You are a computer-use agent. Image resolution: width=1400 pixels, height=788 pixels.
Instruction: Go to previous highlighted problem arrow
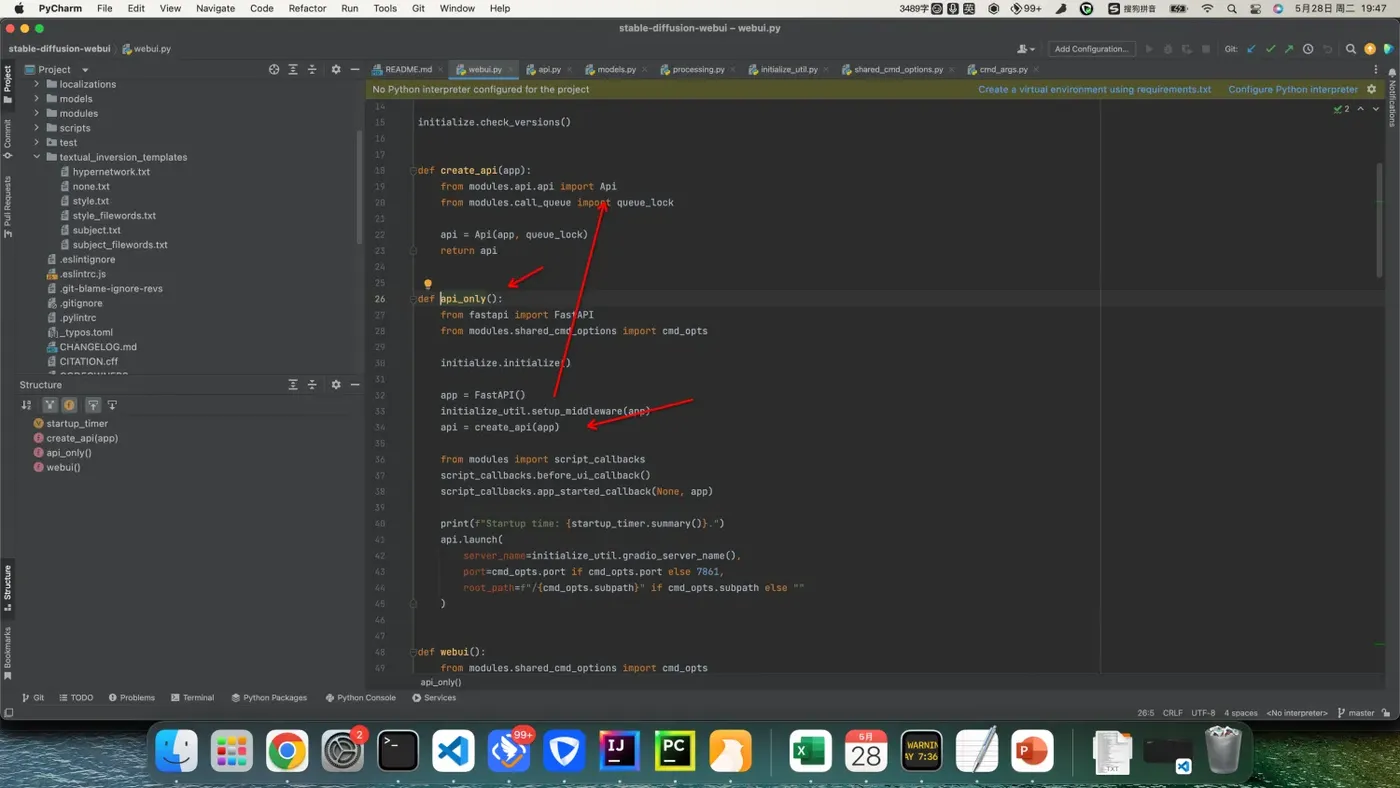click(x=1360, y=108)
